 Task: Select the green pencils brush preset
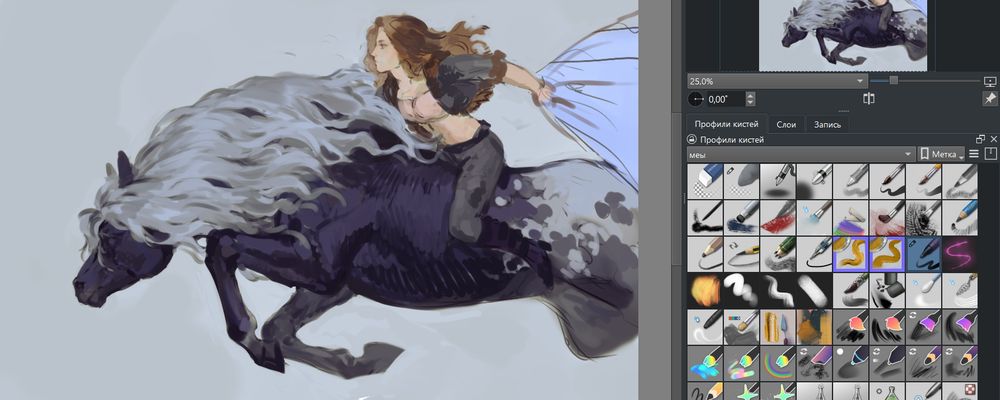778,254
